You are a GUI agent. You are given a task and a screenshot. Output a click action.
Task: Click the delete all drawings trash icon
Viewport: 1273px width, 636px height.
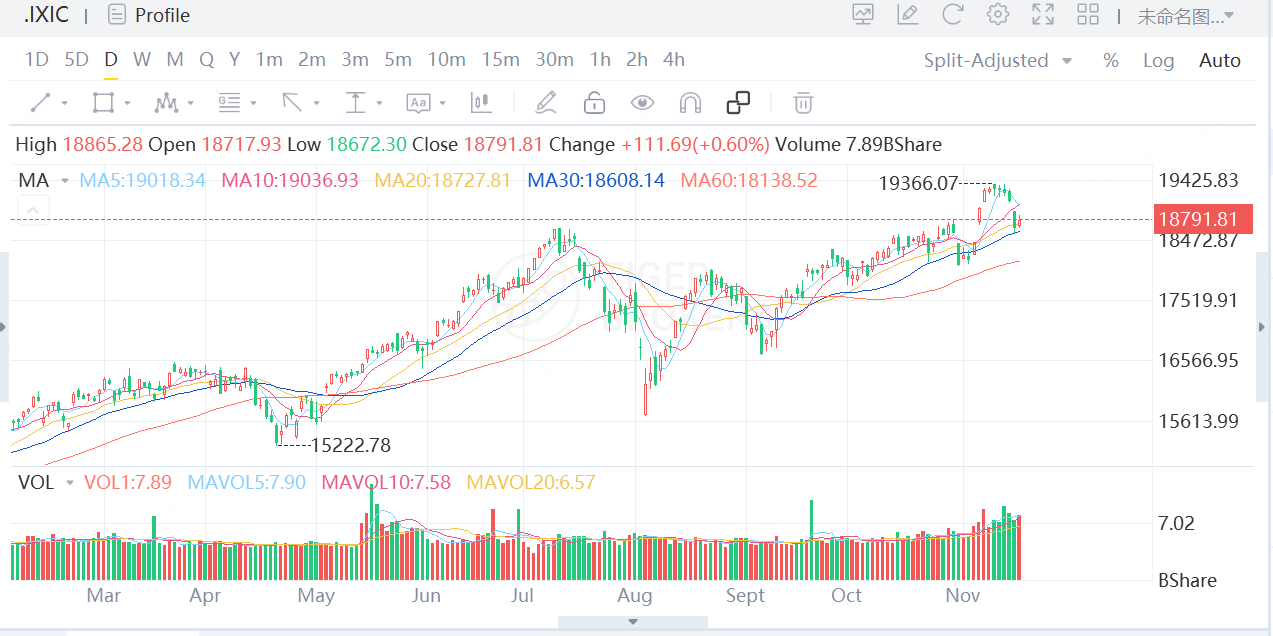point(803,102)
